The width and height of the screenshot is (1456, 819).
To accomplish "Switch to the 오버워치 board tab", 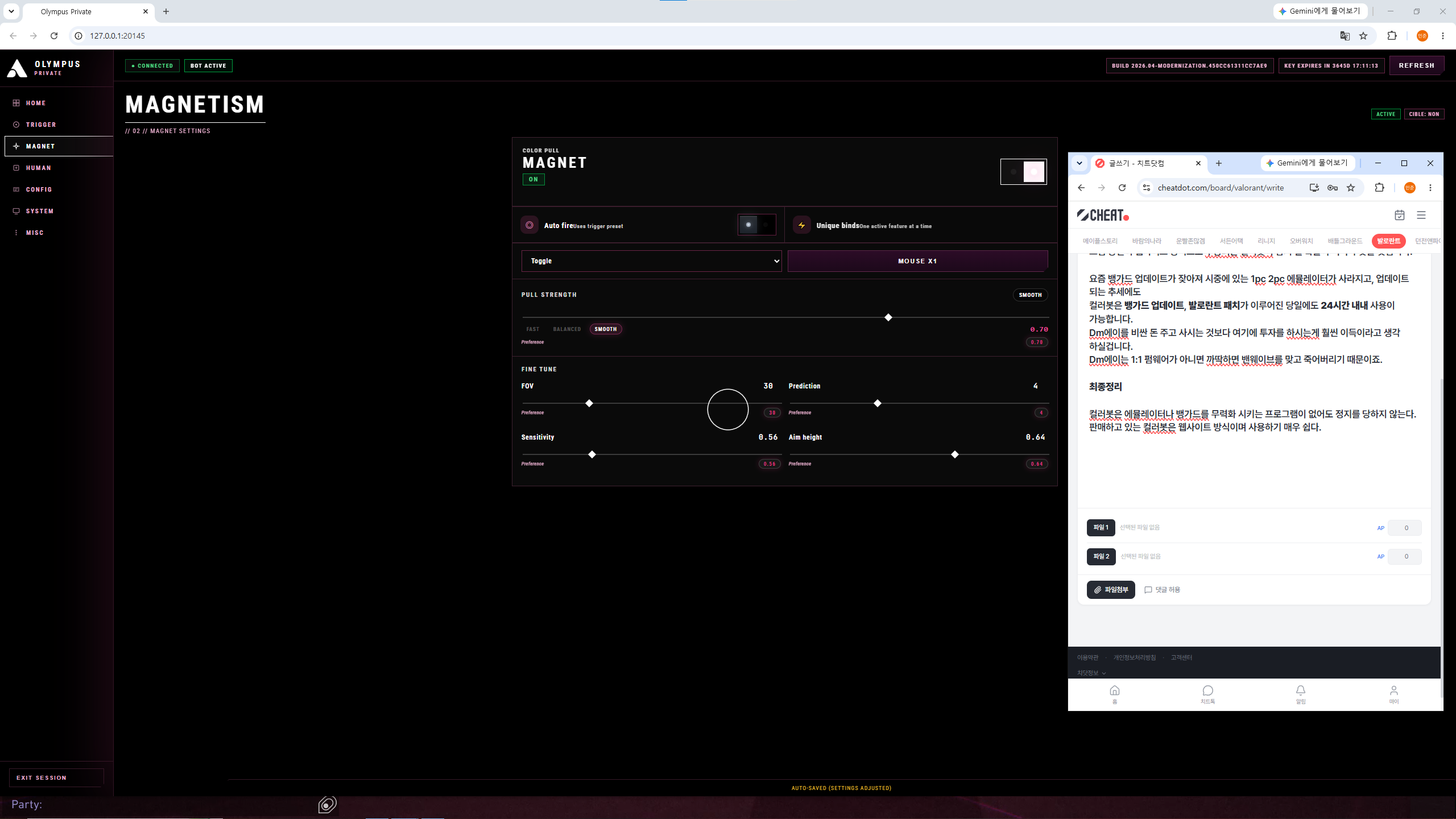I will coord(1301,241).
